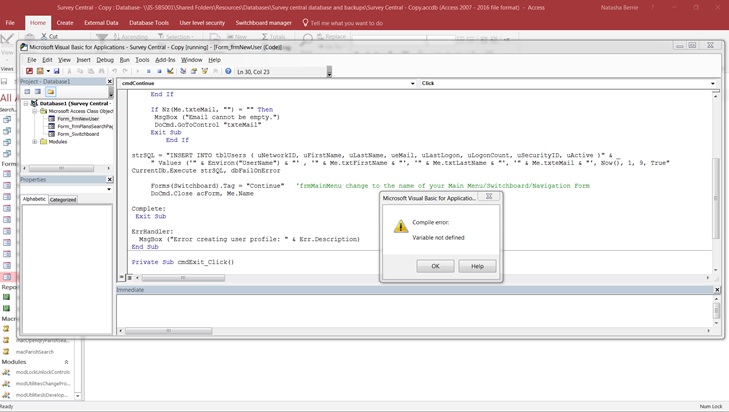The image size is (729, 412).
Task: Click the View Code icon in Project panel
Action: click(27, 92)
